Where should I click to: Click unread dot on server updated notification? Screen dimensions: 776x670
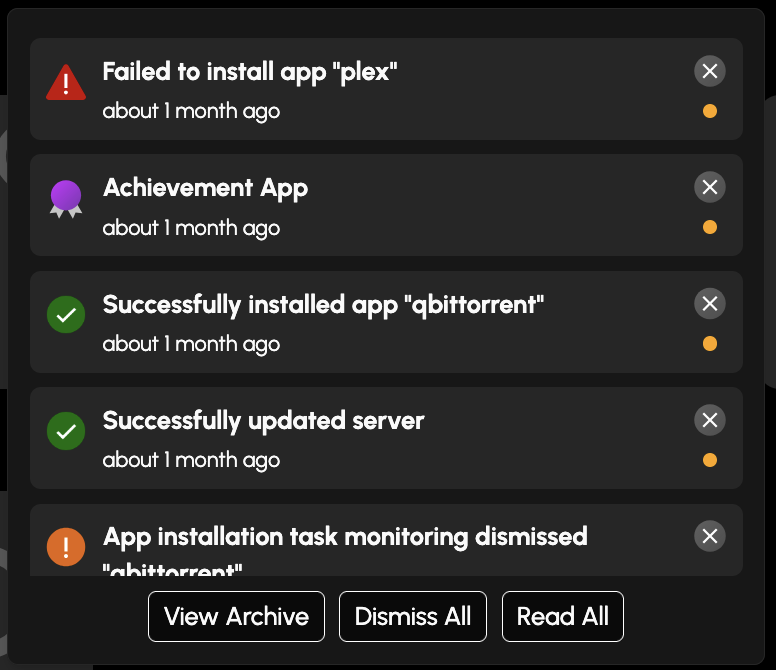pos(710,460)
